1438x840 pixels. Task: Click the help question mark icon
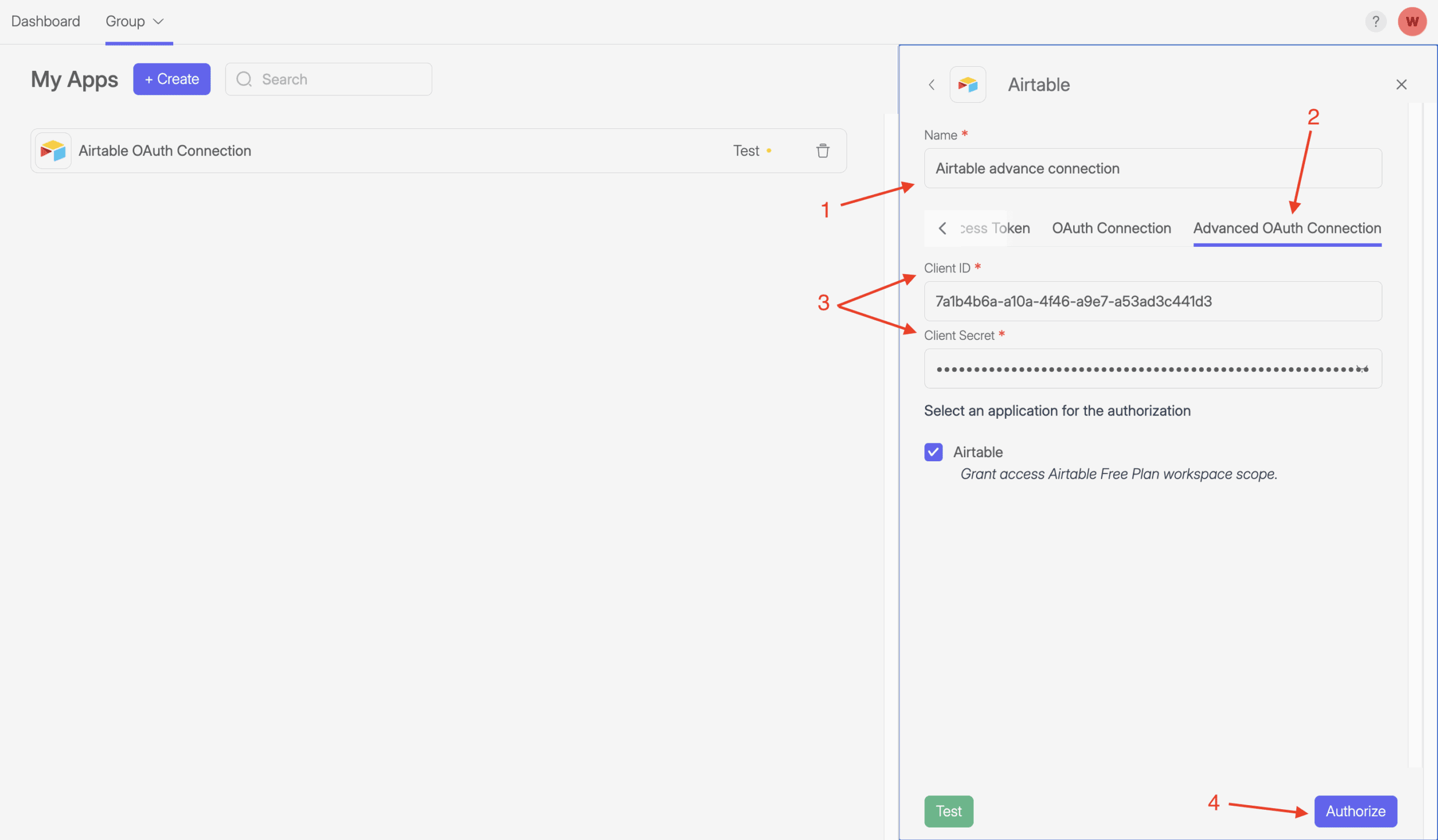click(1375, 21)
